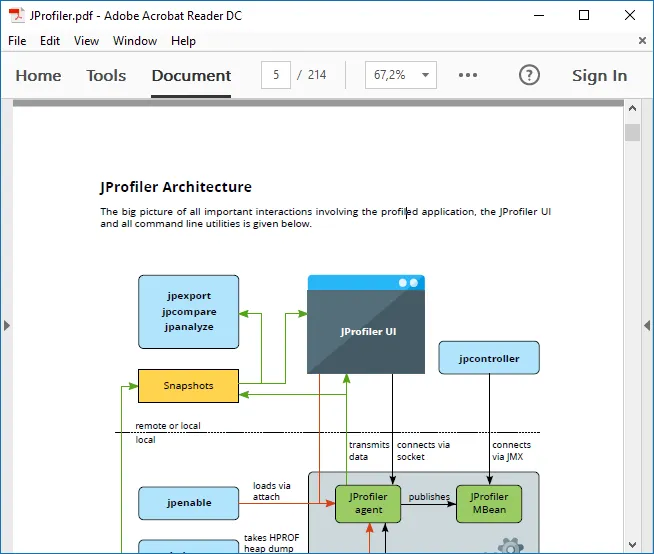This screenshot has height=554, width=654.
Task: Open the Edit menu
Action: tap(50, 41)
